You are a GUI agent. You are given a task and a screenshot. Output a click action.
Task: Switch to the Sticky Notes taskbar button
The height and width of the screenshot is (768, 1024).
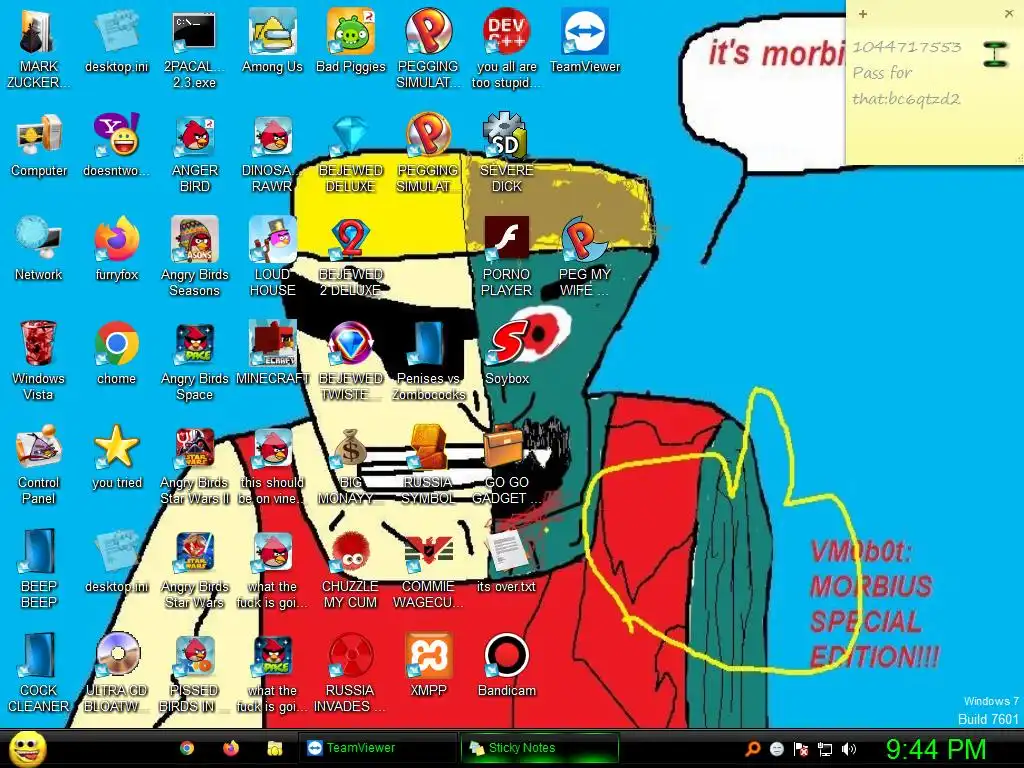[539, 748]
